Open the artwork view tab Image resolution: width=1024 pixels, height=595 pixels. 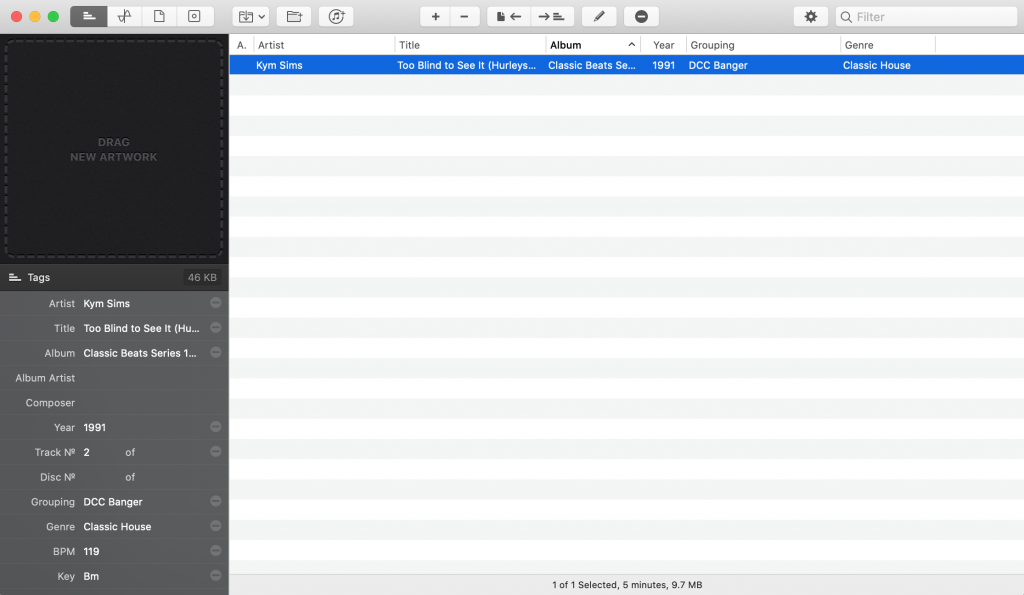195,16
